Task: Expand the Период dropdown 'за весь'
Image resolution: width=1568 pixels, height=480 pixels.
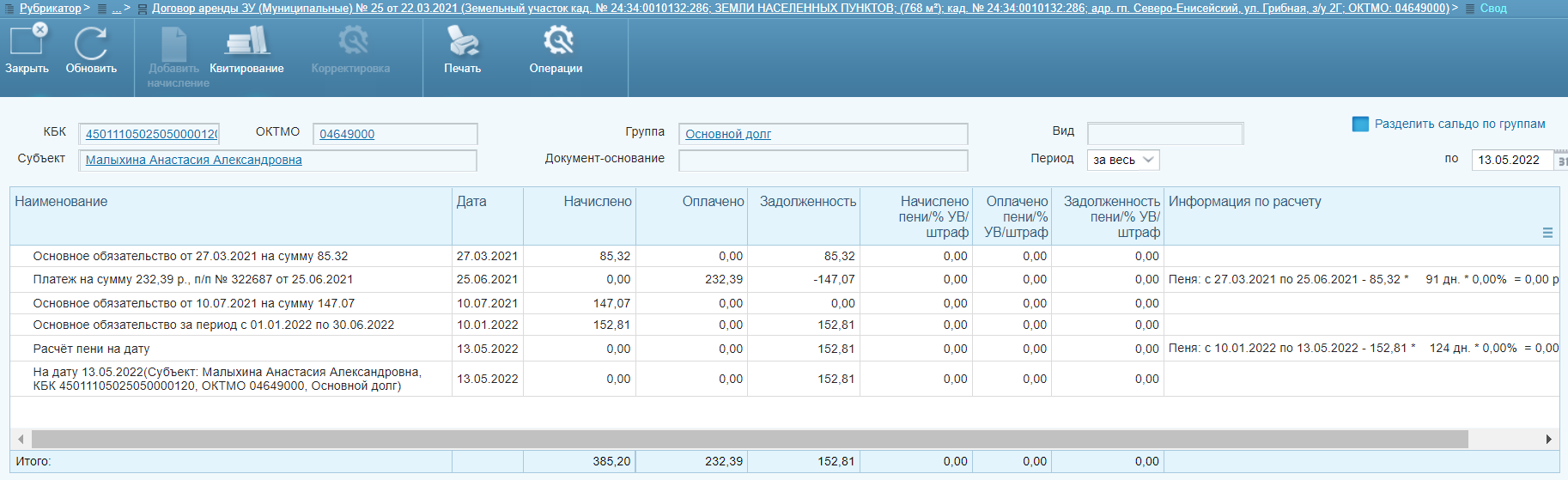Action: 1123,160
